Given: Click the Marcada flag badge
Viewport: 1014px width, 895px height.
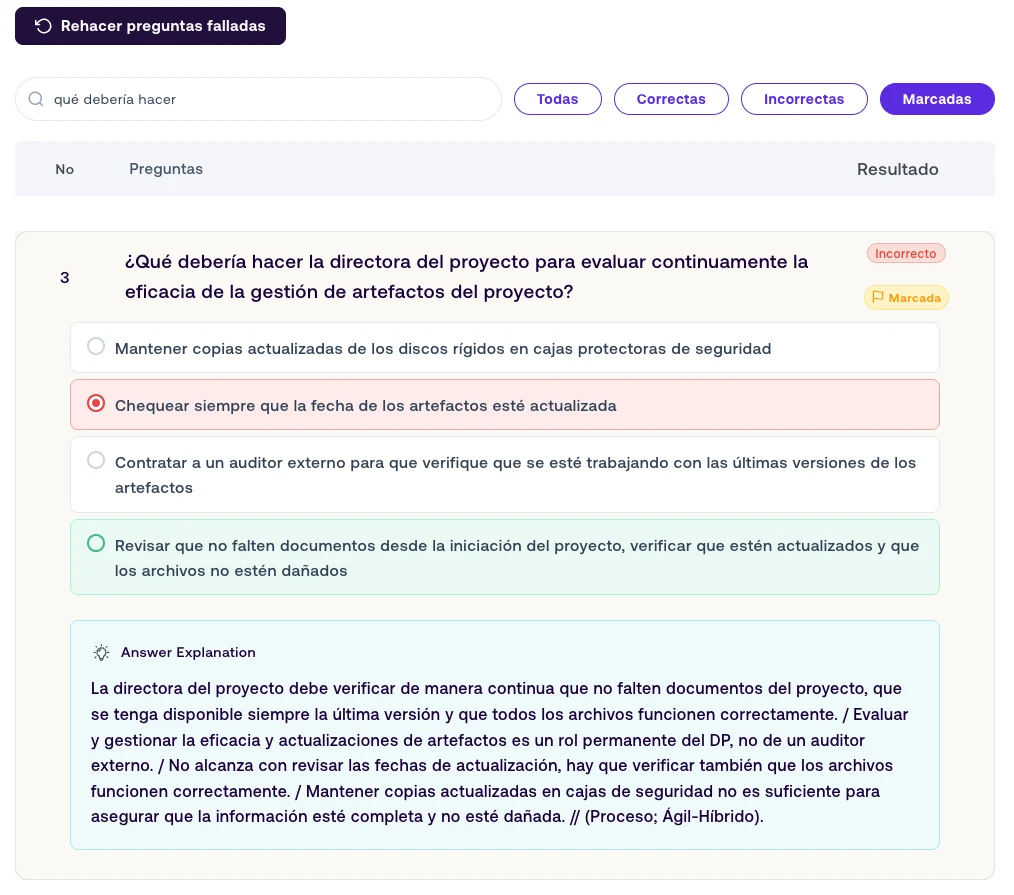Looking at the screenshot, I should pyautogui.click(x=906, y=297).
